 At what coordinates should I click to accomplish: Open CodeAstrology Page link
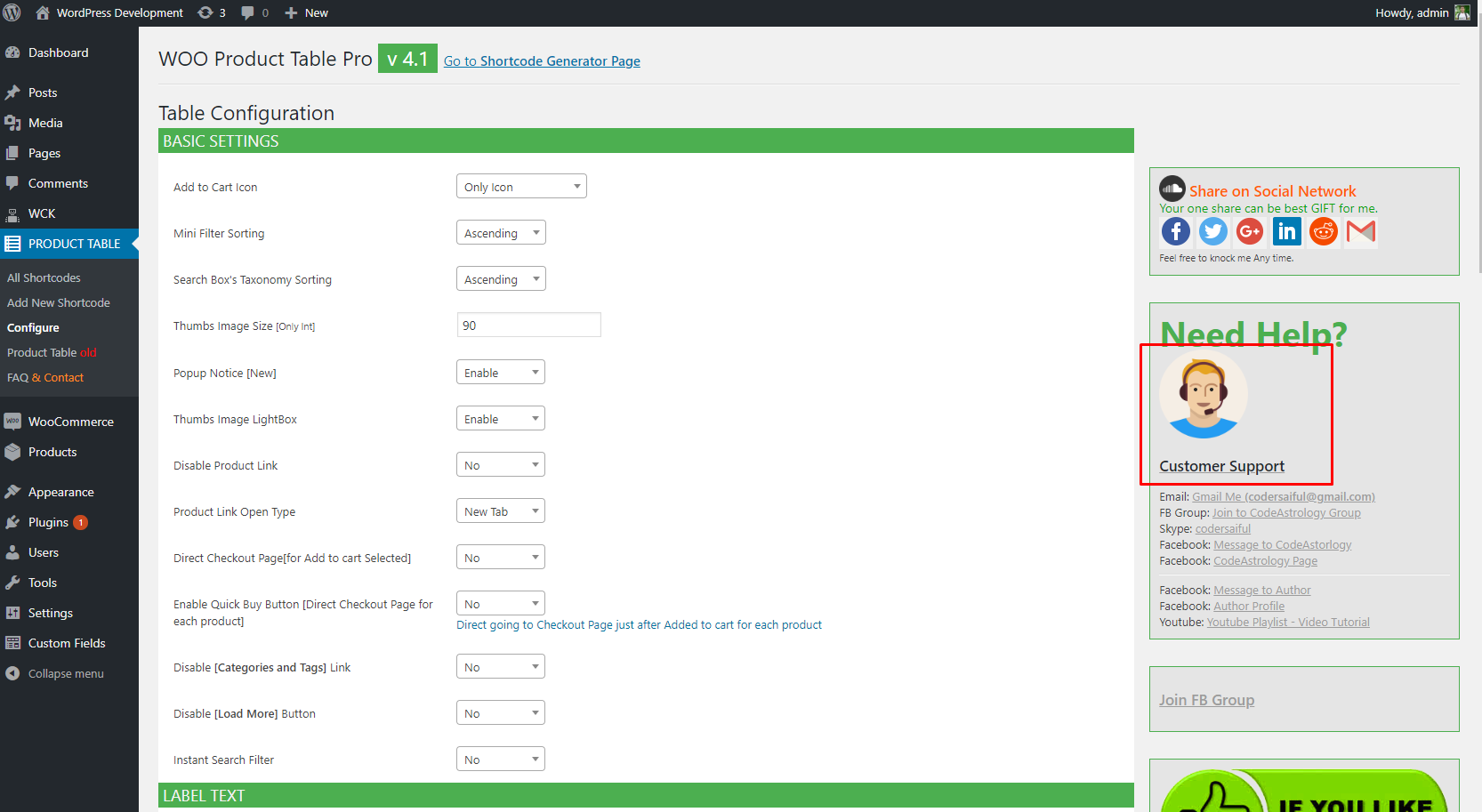coord(1265,560)
